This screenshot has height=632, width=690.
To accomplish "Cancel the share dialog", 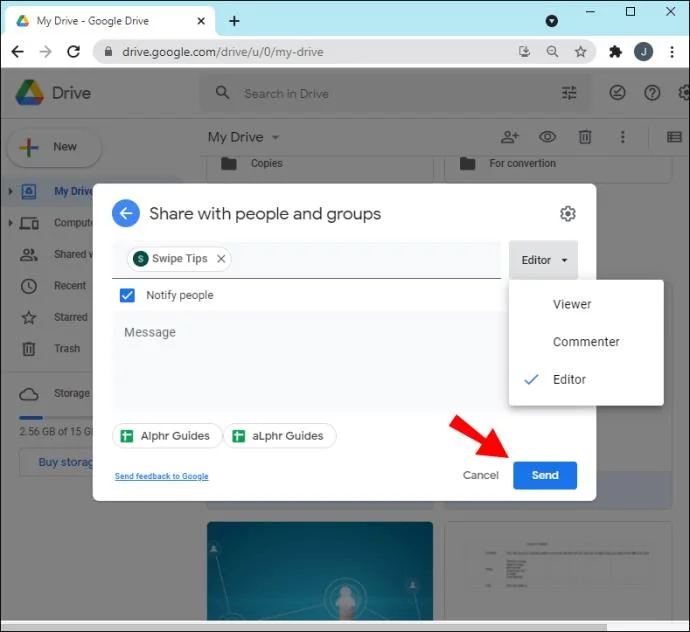I will pos(481,475).
